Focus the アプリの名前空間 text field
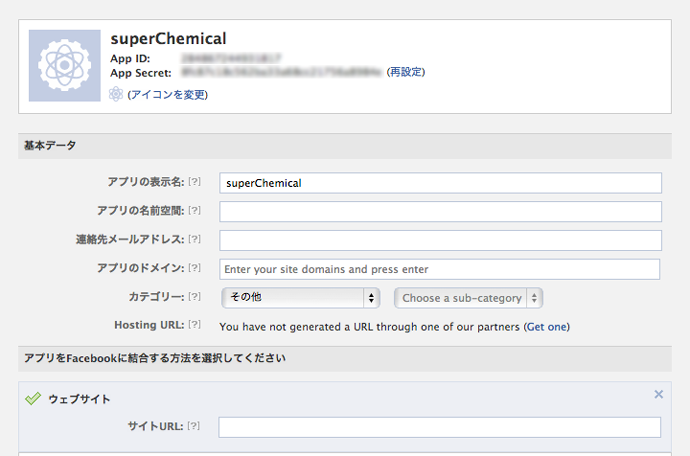The width and height of the screenshot is (690, 456). pos(440,212)
